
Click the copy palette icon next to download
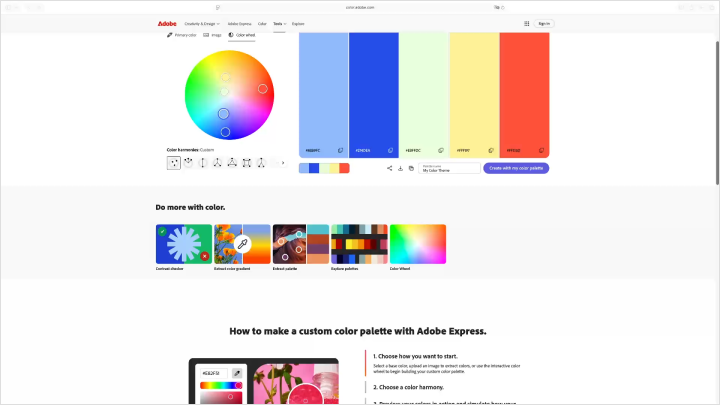(x=411, y=168)
